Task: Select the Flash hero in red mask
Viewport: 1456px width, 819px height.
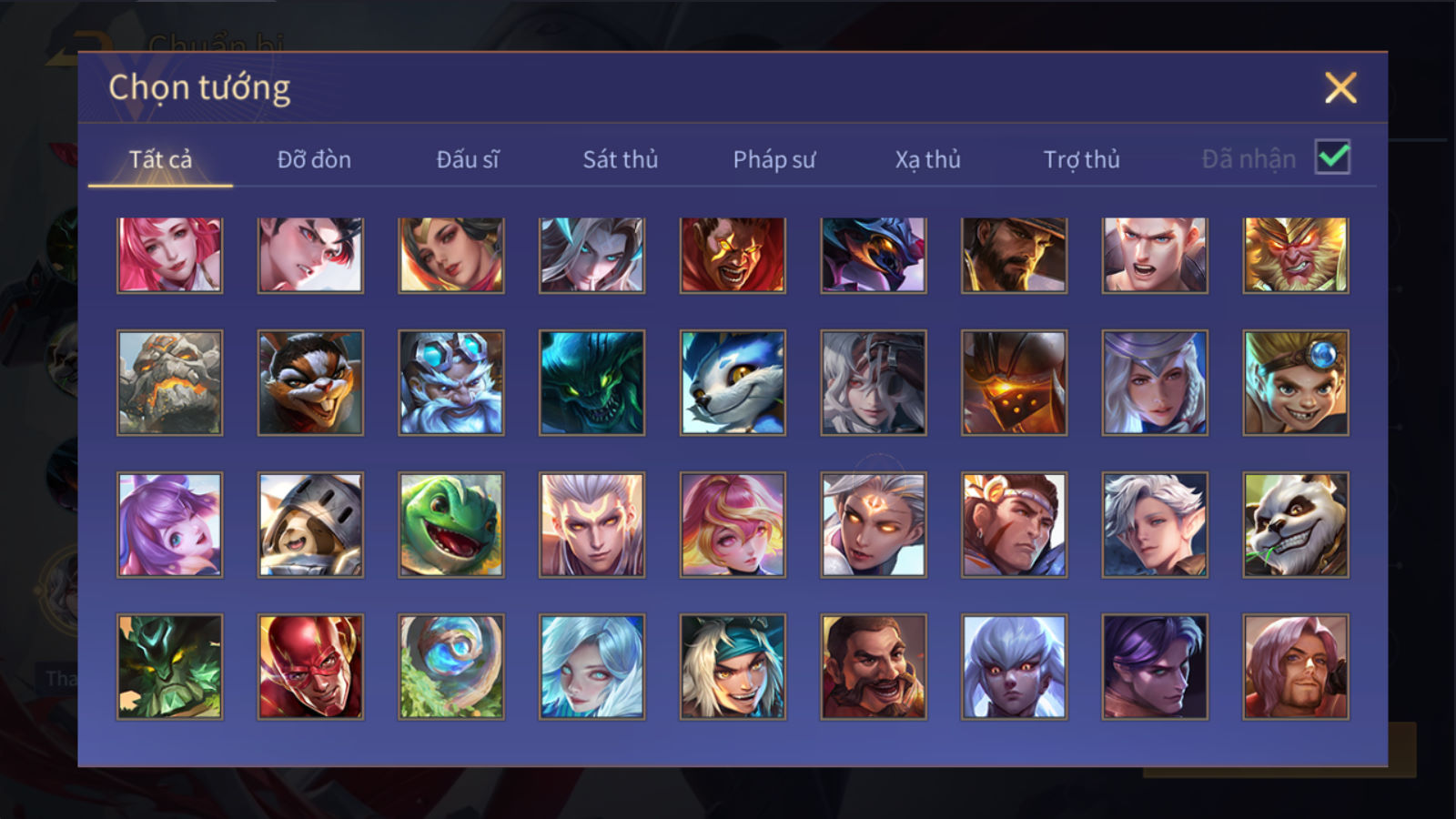Action: click(x=310, y=667)
